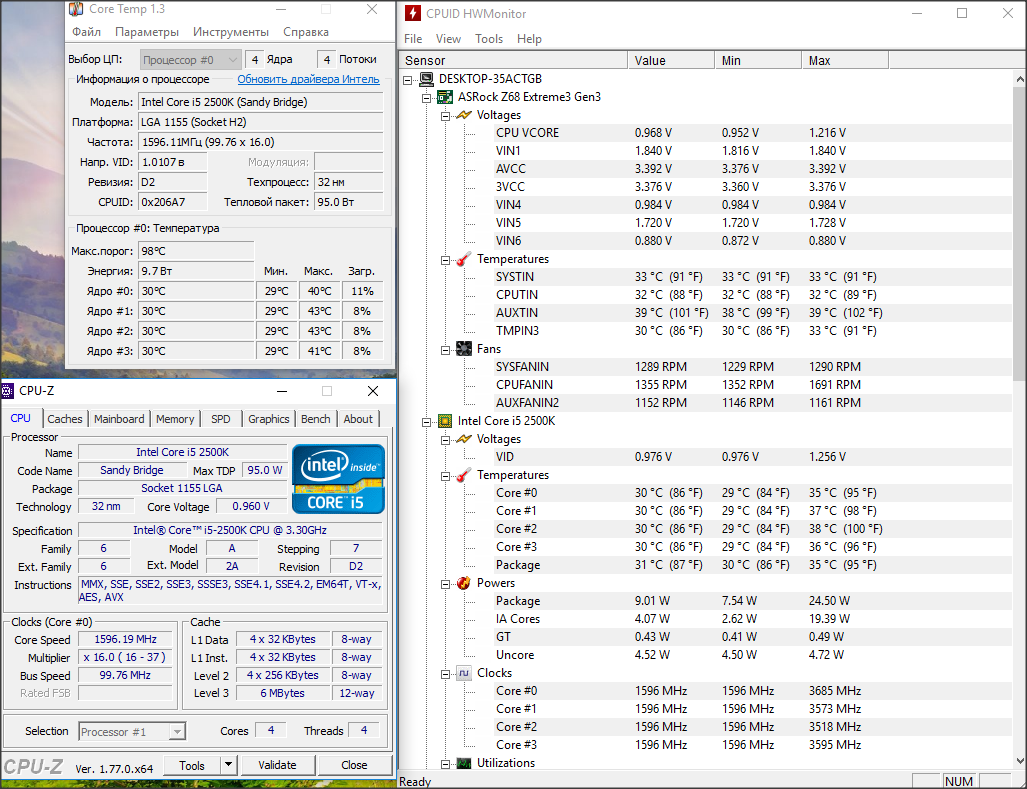Click the Tools button in CPU-Z
This screenshot has height=789, width=1027.
[x=192, y=765]
